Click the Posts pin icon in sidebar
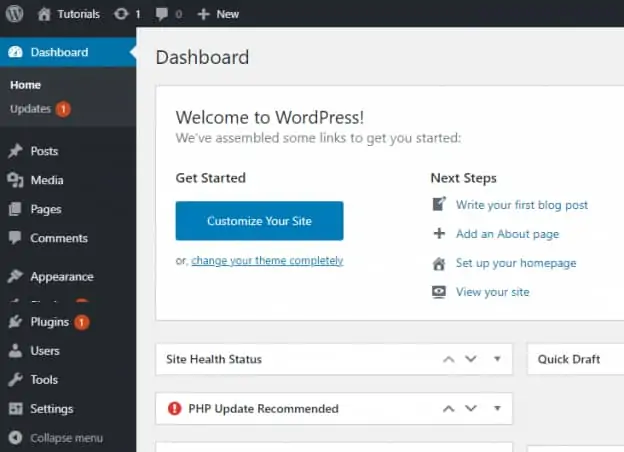The height and width of the screenshot is (452, 624). 15,151
